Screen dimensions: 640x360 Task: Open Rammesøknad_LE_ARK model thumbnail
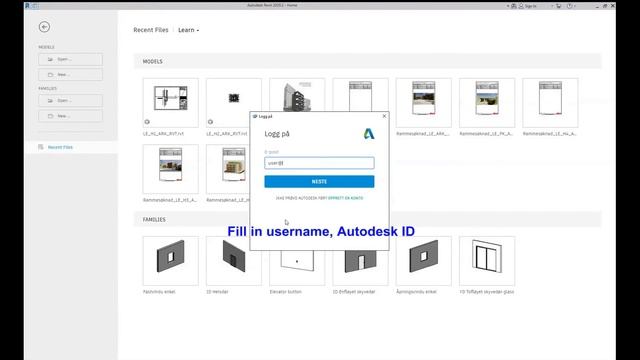click(x=424, y=102)
